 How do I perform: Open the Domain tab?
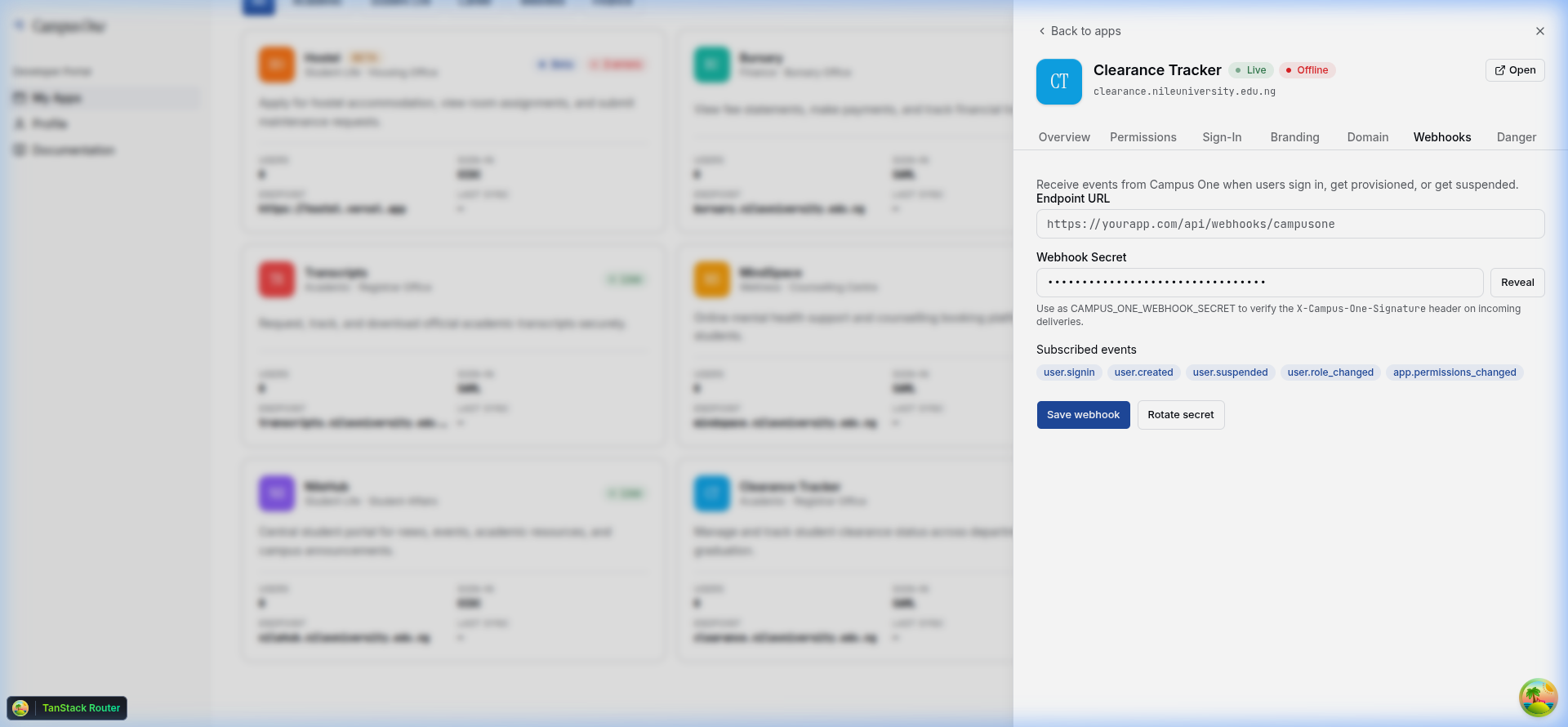pyautogui.click(x=1368, y=137)
